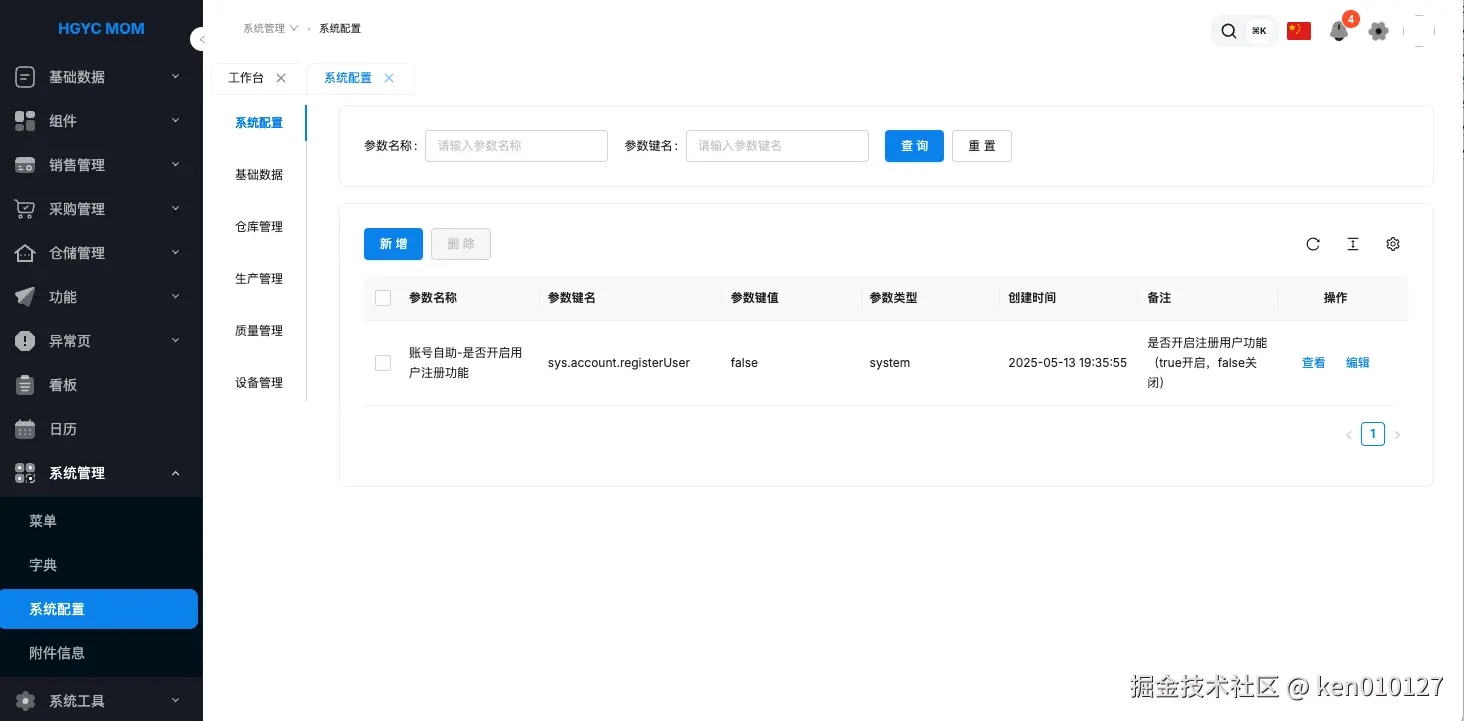Close the 工作台 tab
The height and width of the screenshot is (721, 1464).
pyautogui.click(x=281, y=78)
